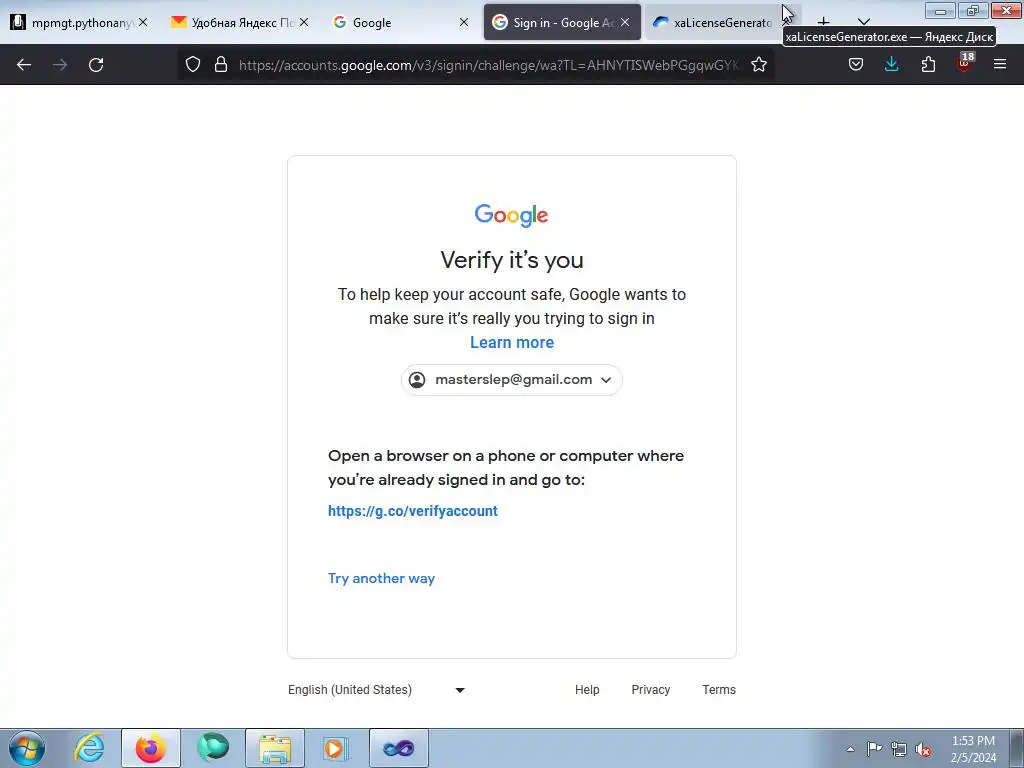Reload the current page
The image size is (1024, 768).
pos(96,65)
